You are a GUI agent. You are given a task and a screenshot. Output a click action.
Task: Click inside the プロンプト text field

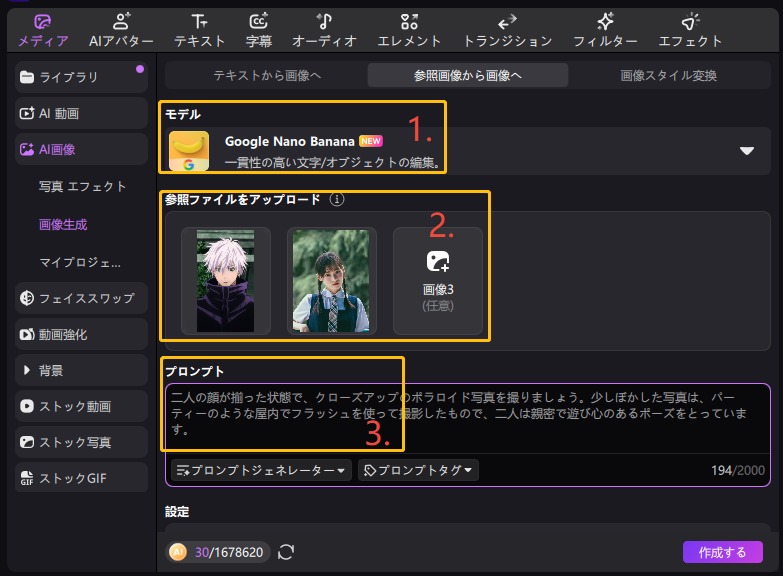click(x=468, y=419)
